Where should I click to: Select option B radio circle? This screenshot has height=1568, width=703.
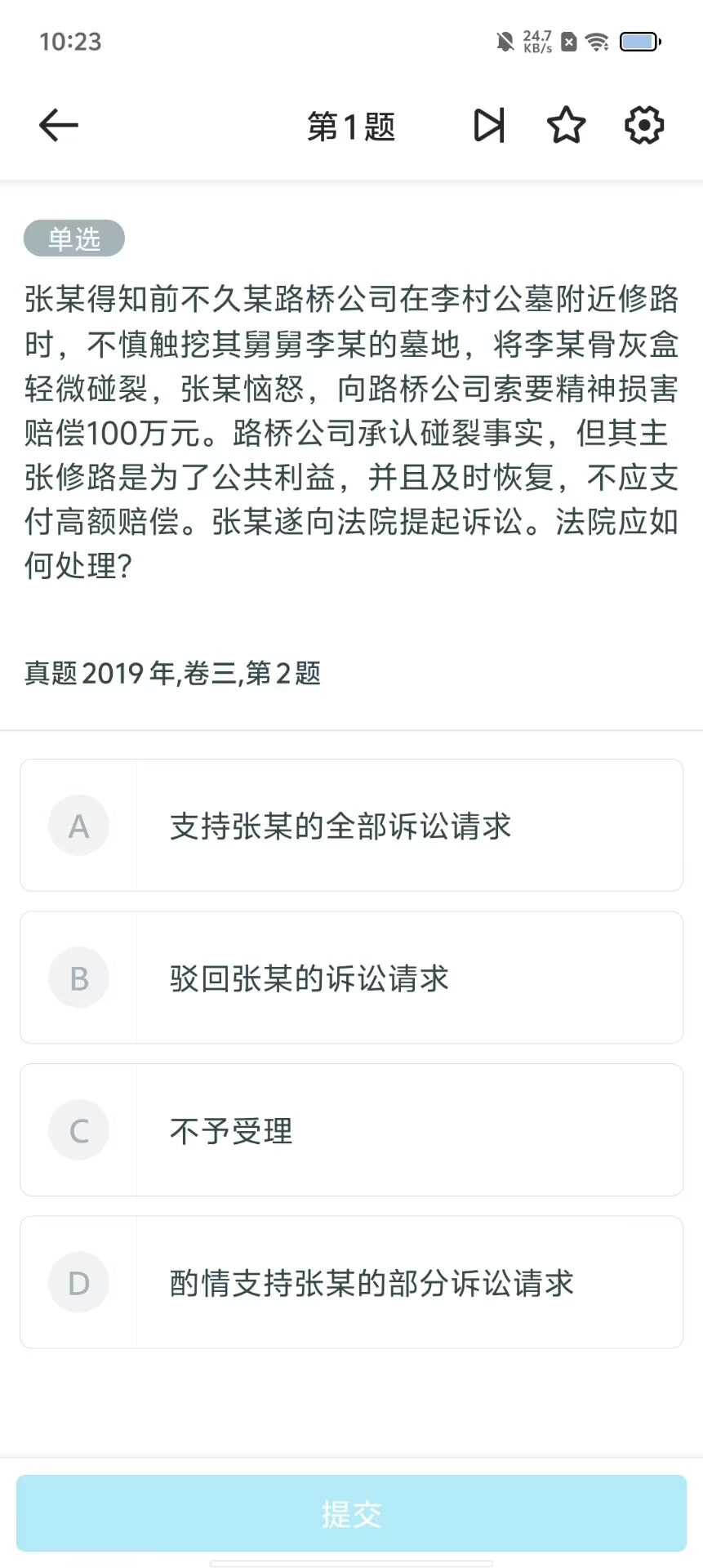point(79,978)
